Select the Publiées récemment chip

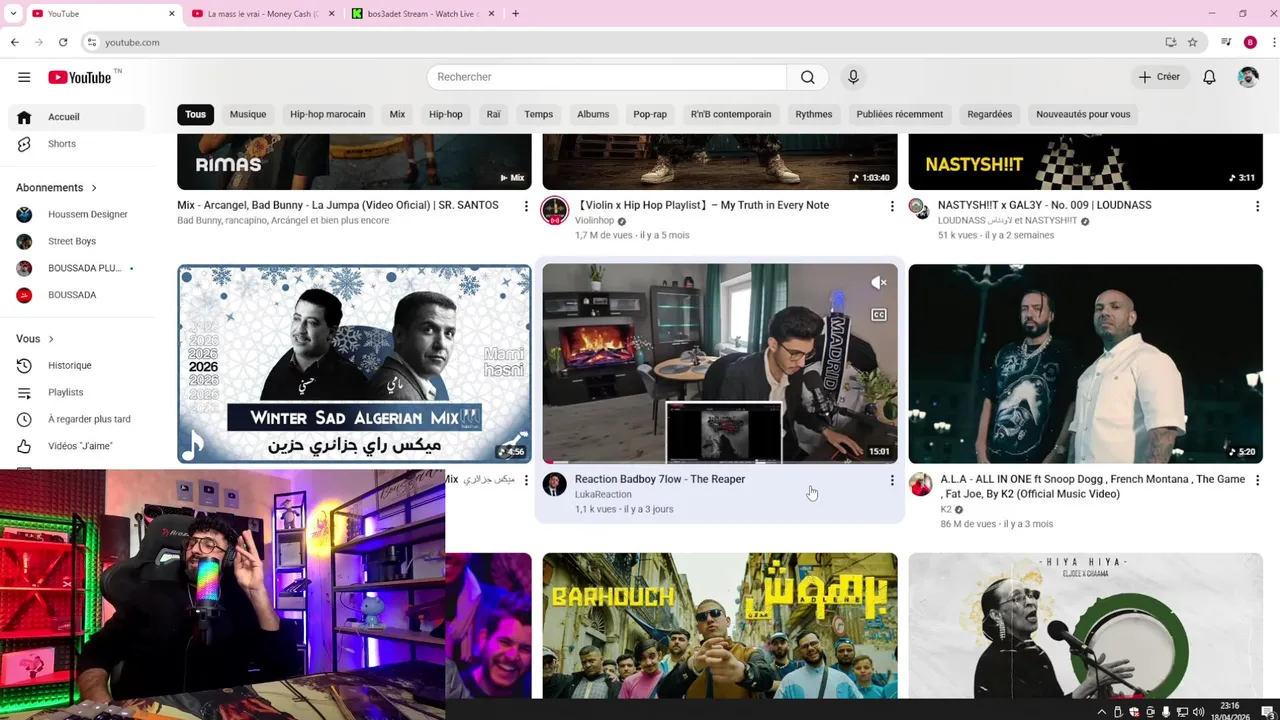click(x=900, y=114)
